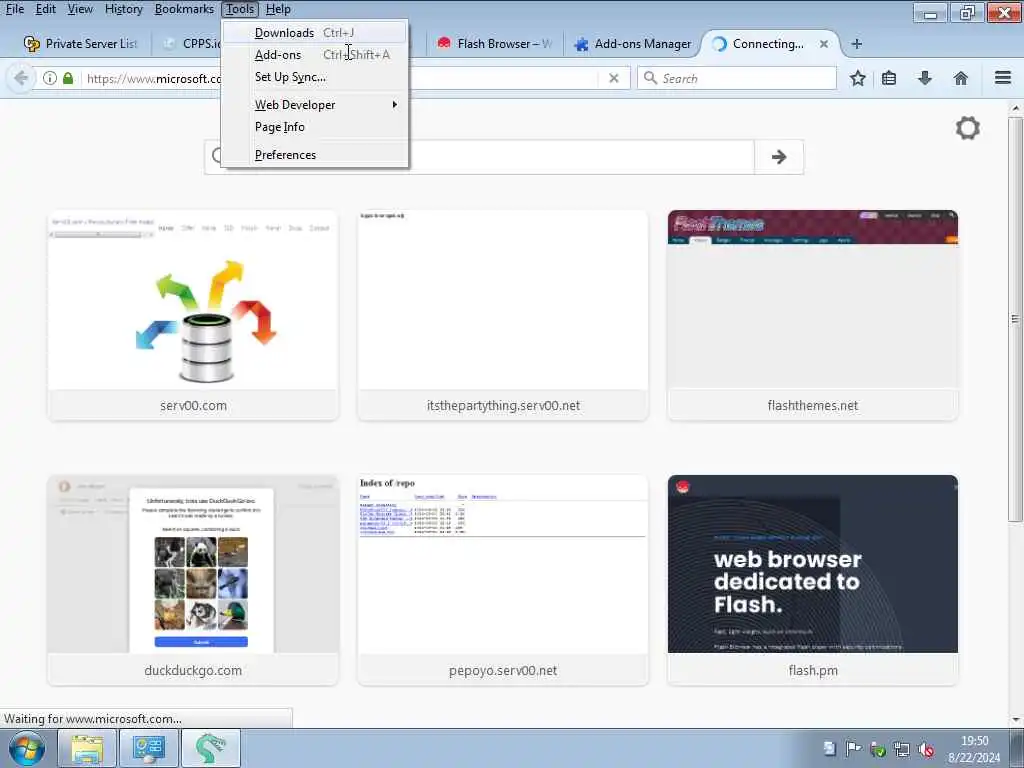Restore down the browser window
This screenshot has height=768, width=1024.
click(967, 12)
